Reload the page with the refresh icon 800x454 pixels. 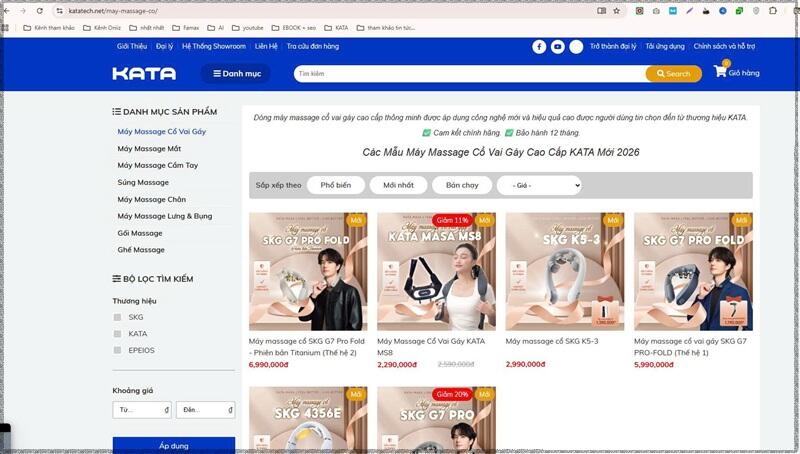click(40, 11)
